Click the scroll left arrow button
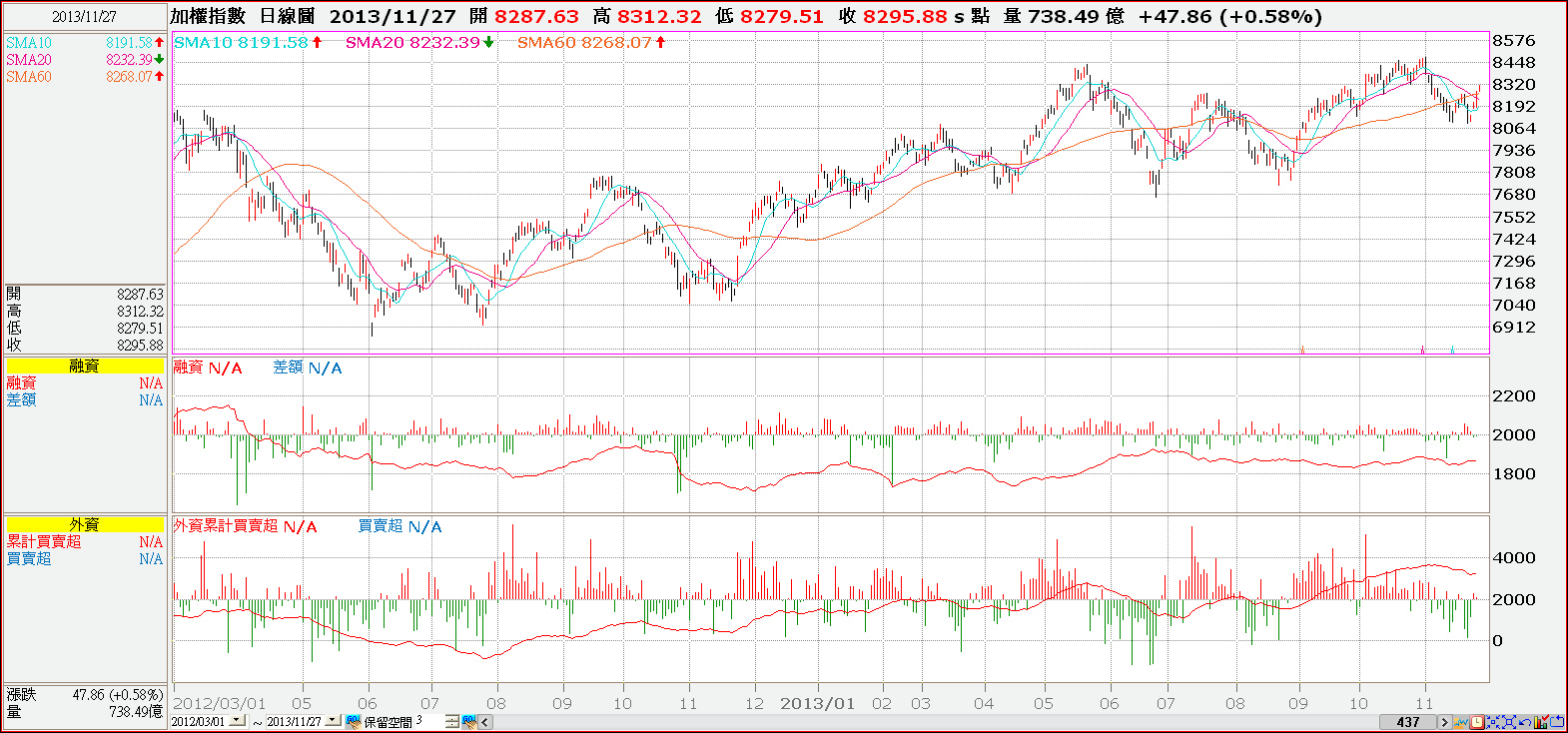 [x=485, y=721]
